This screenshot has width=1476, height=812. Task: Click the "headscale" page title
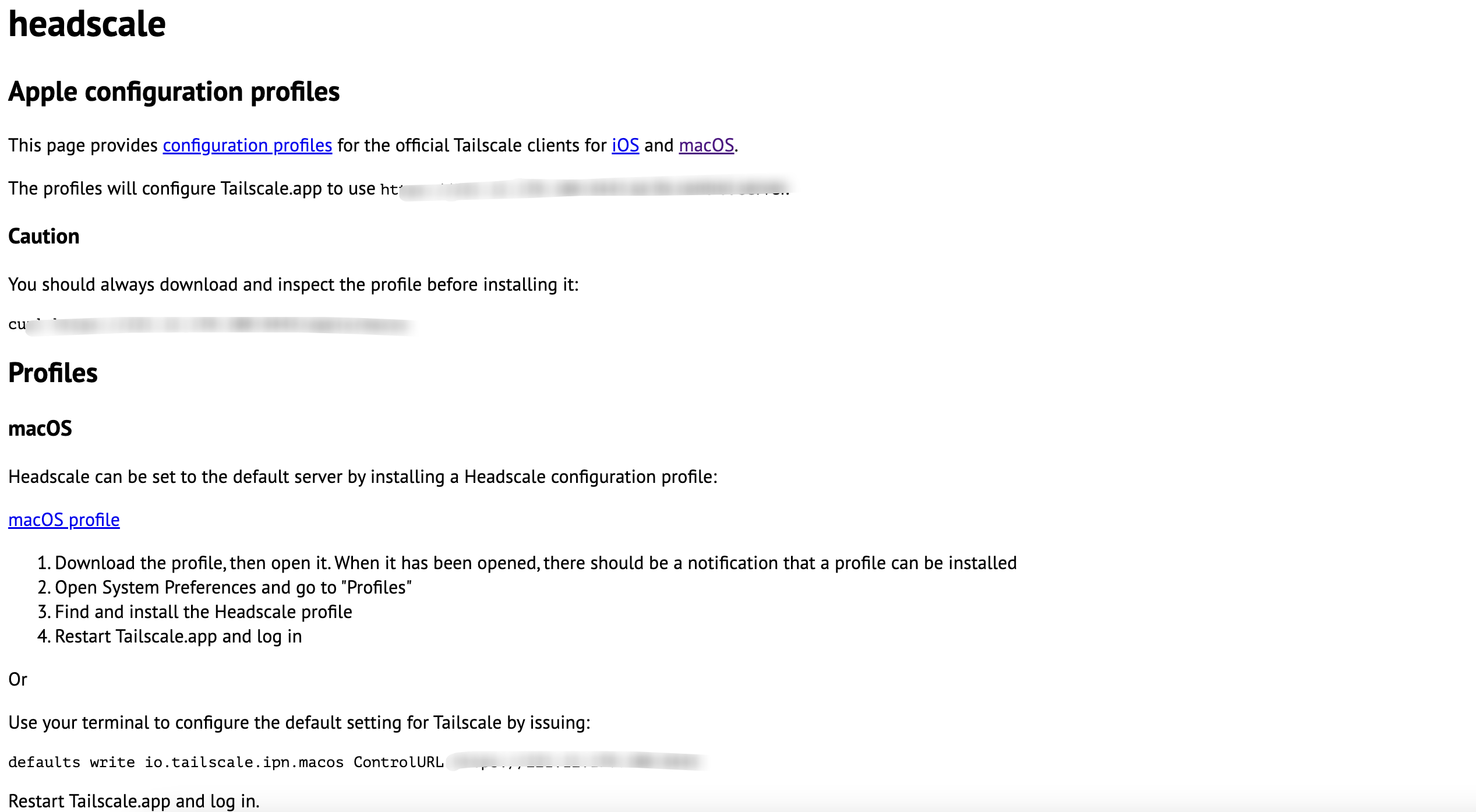click(x=87, y=24)
